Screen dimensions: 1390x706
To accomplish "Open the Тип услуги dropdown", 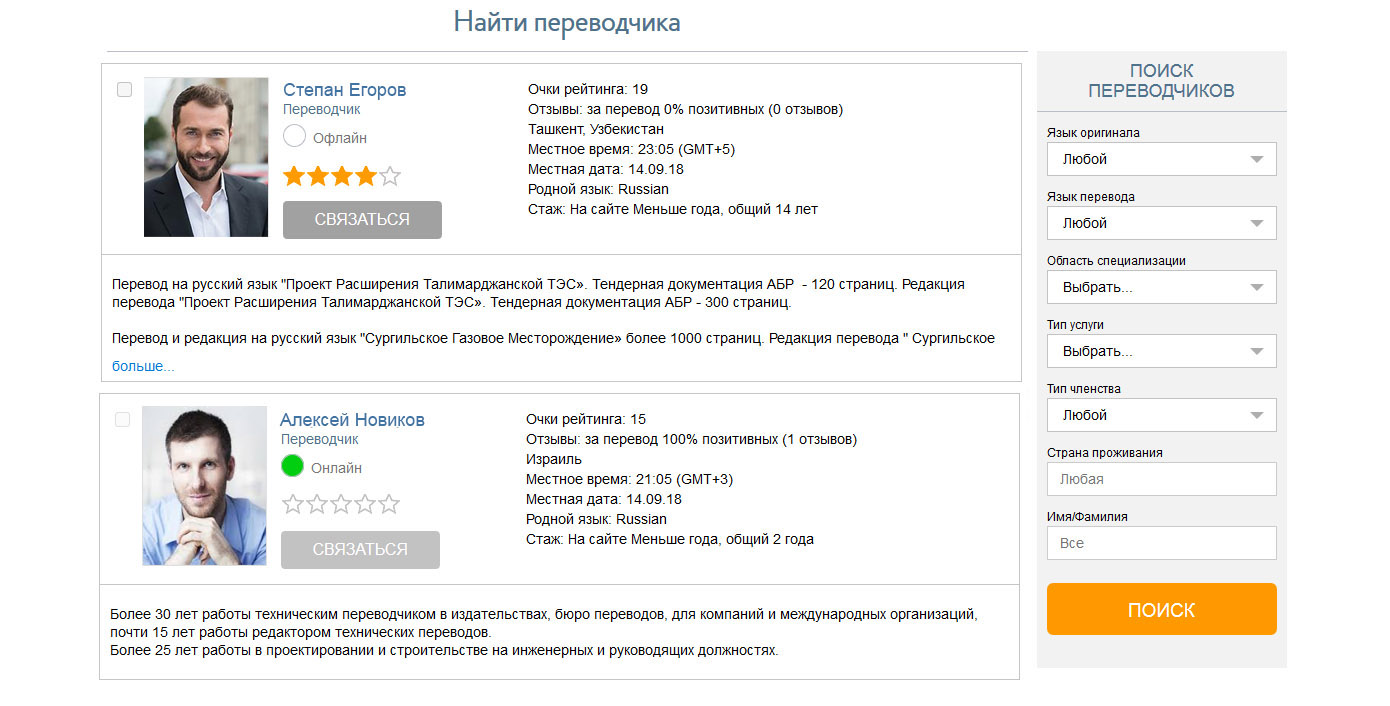I will point(1161,350).
